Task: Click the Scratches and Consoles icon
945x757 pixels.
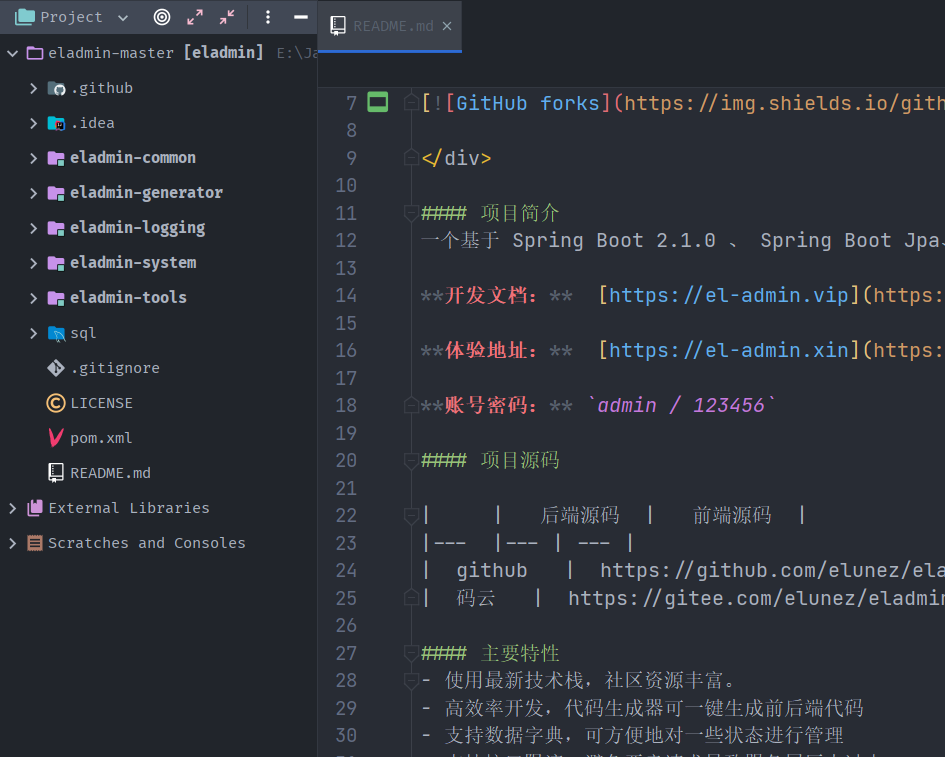Action: pyautogui.click(x=35, y=543)
